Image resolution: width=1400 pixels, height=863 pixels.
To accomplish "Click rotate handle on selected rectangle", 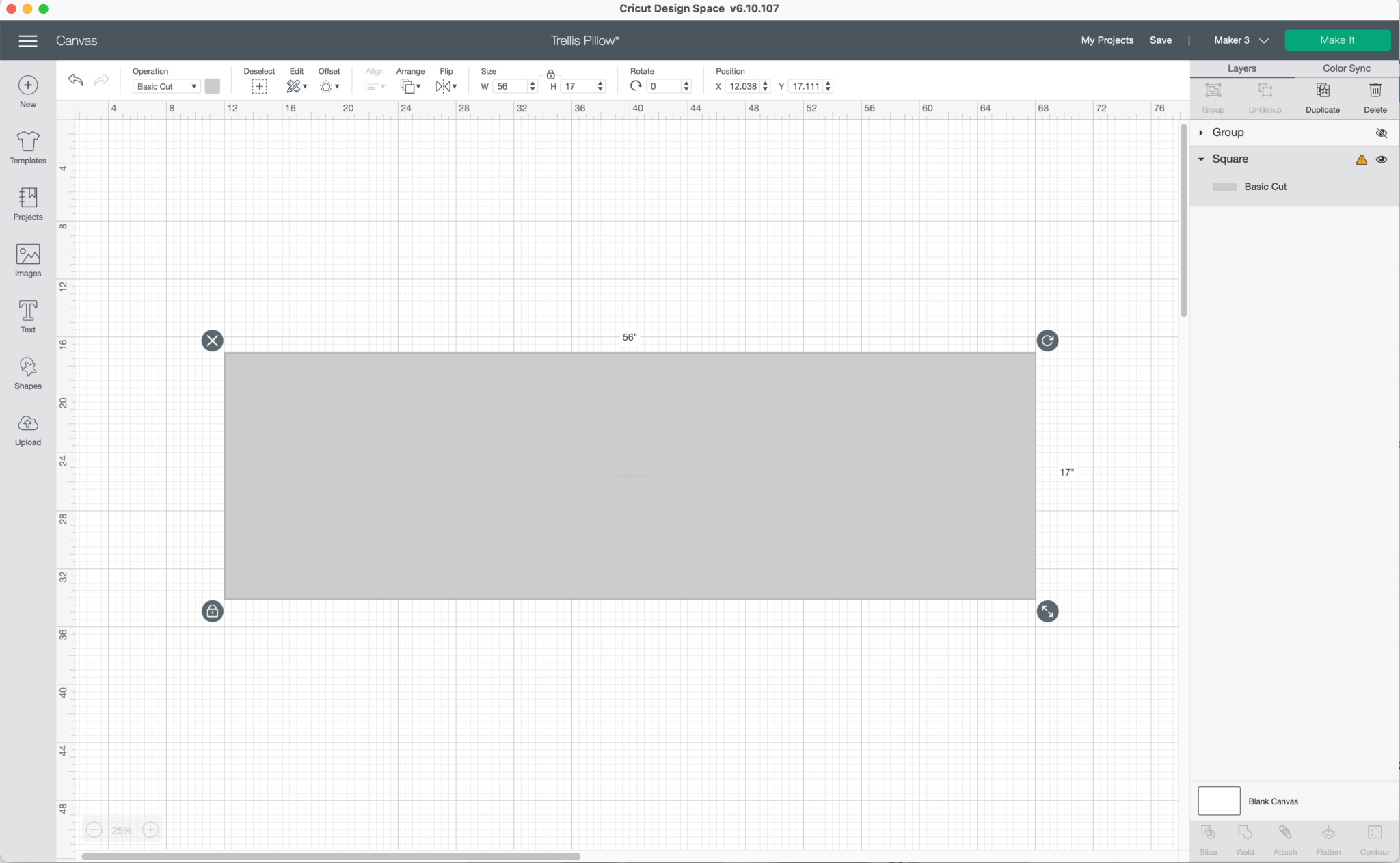I will tap(1047, 341).
